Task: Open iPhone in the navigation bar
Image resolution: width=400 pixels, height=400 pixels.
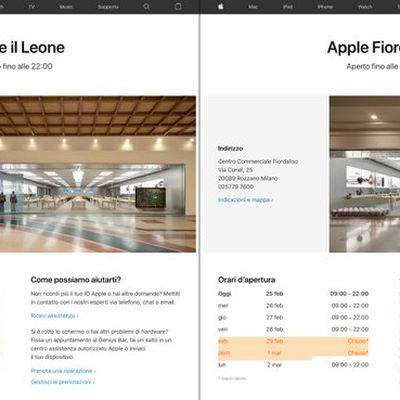Action: pos(325,7)
